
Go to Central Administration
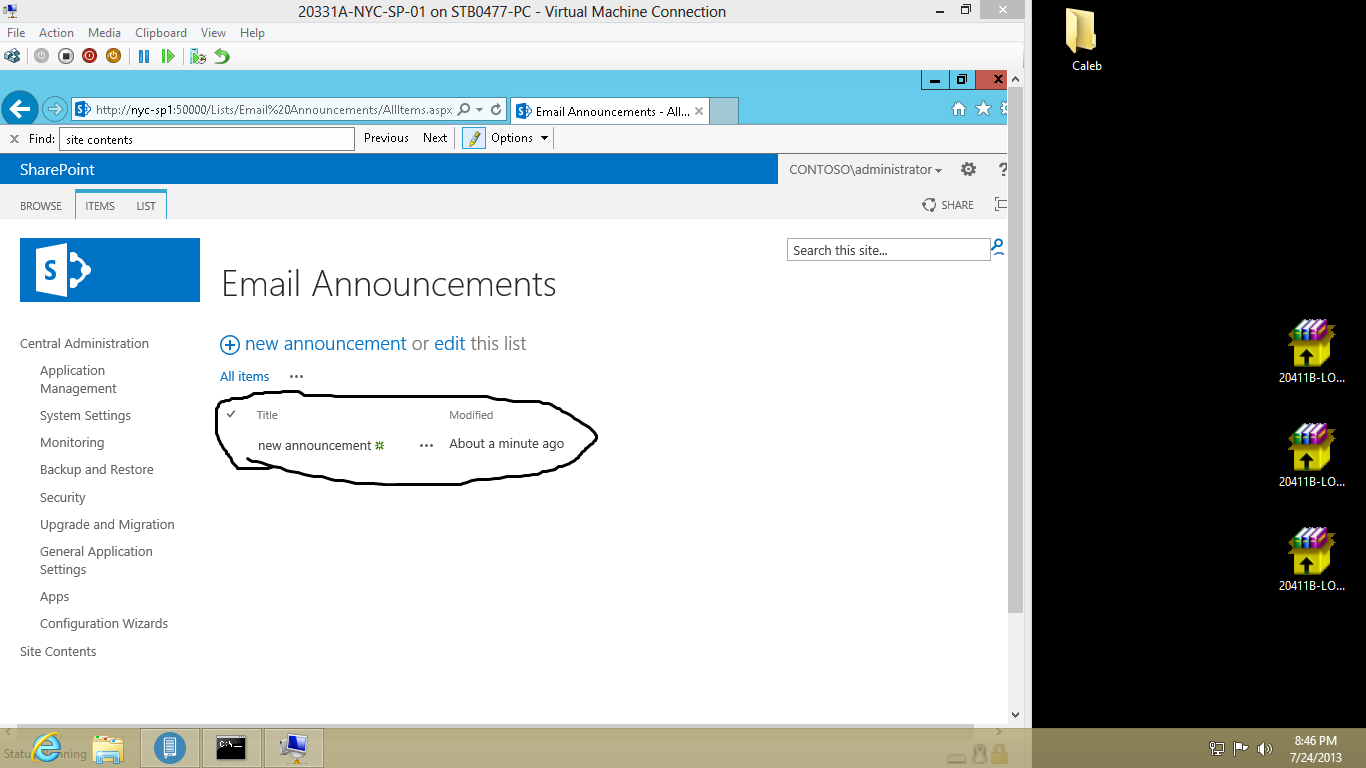click(x=84, y=343)
